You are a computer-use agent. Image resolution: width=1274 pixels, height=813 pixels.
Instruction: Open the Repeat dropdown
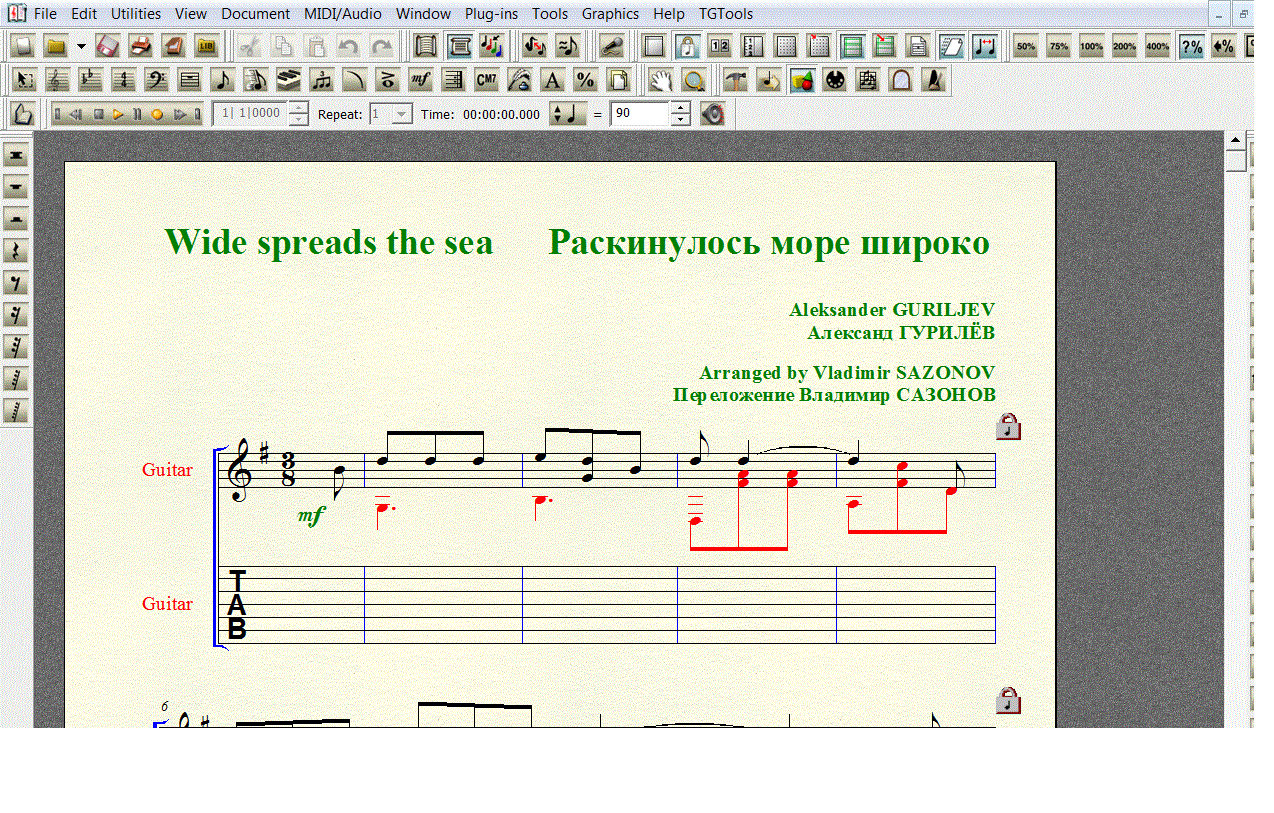pos(402,114)
